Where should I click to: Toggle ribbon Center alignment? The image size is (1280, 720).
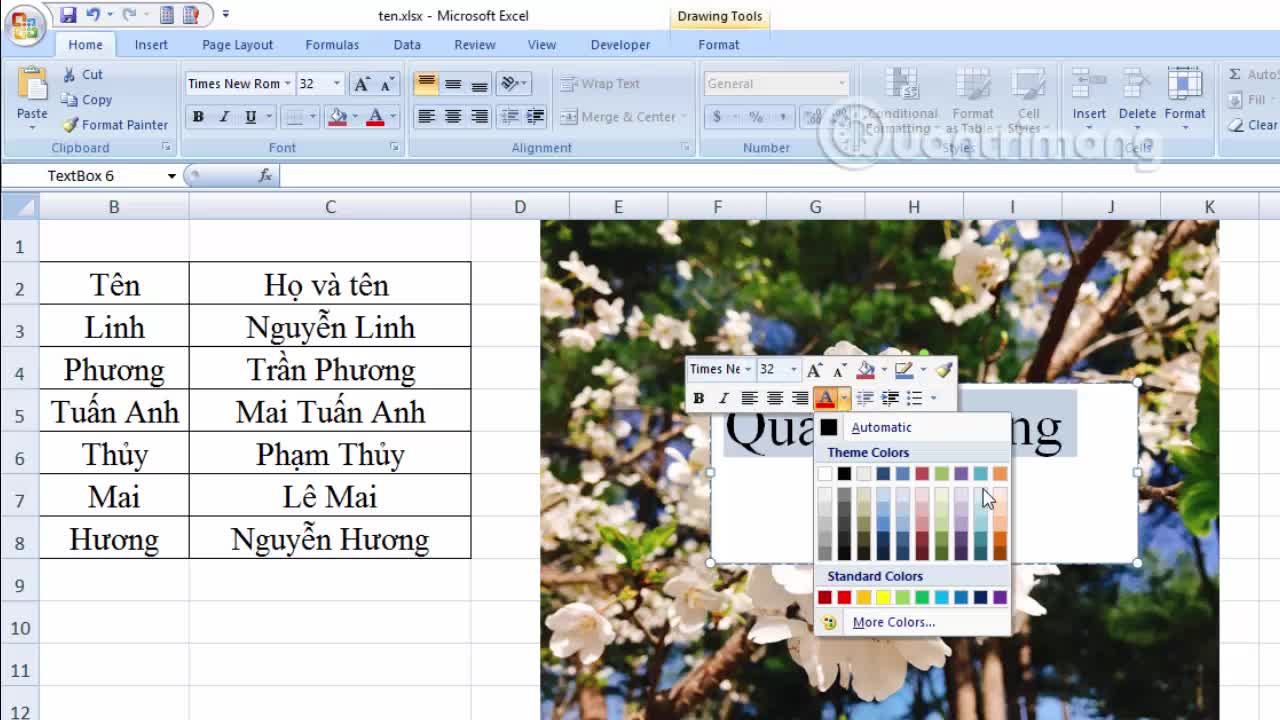pos(453,117)
